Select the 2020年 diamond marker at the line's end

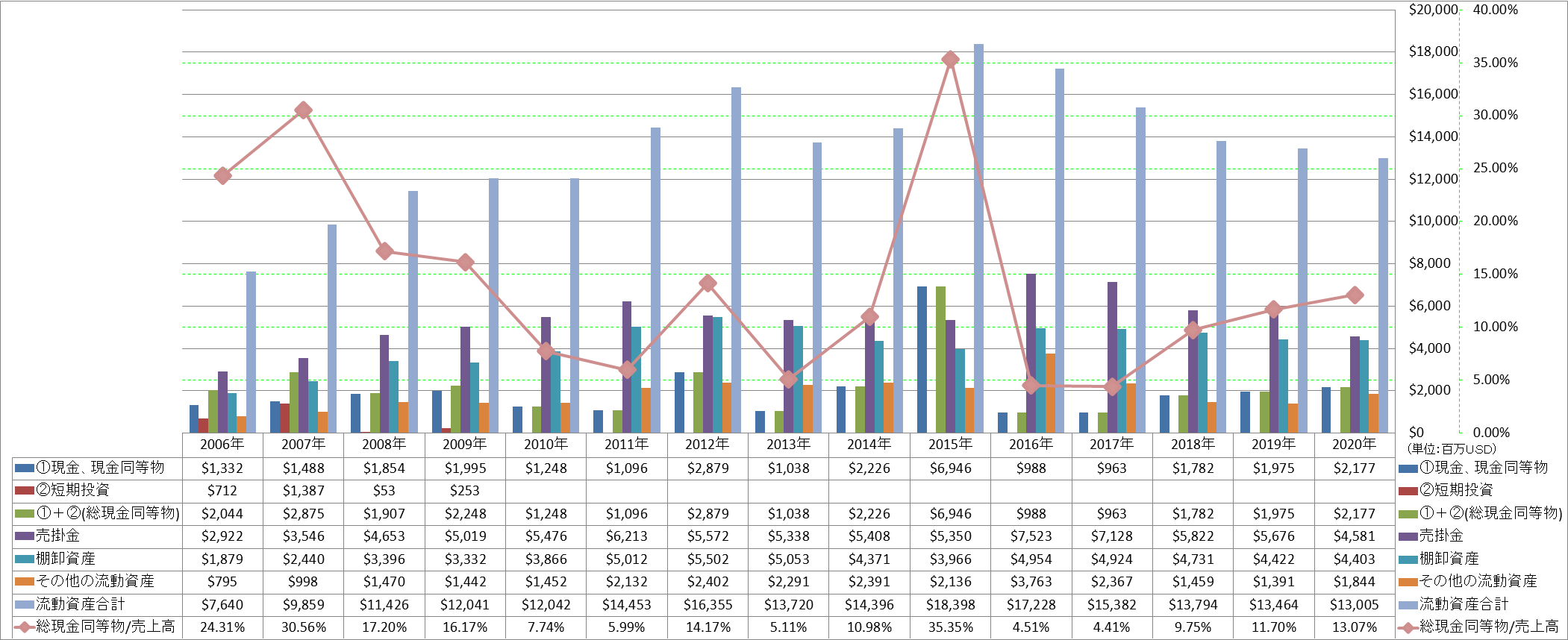[x=1355, y=295]
